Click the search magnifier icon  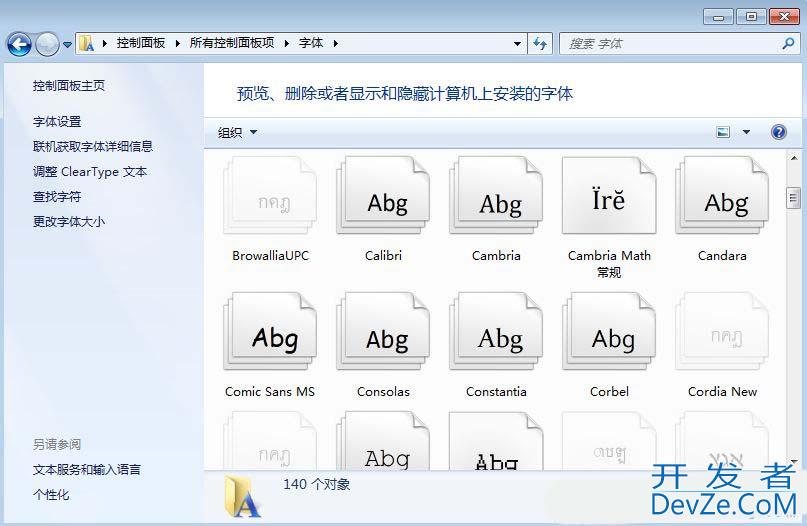tap(788, 44)
